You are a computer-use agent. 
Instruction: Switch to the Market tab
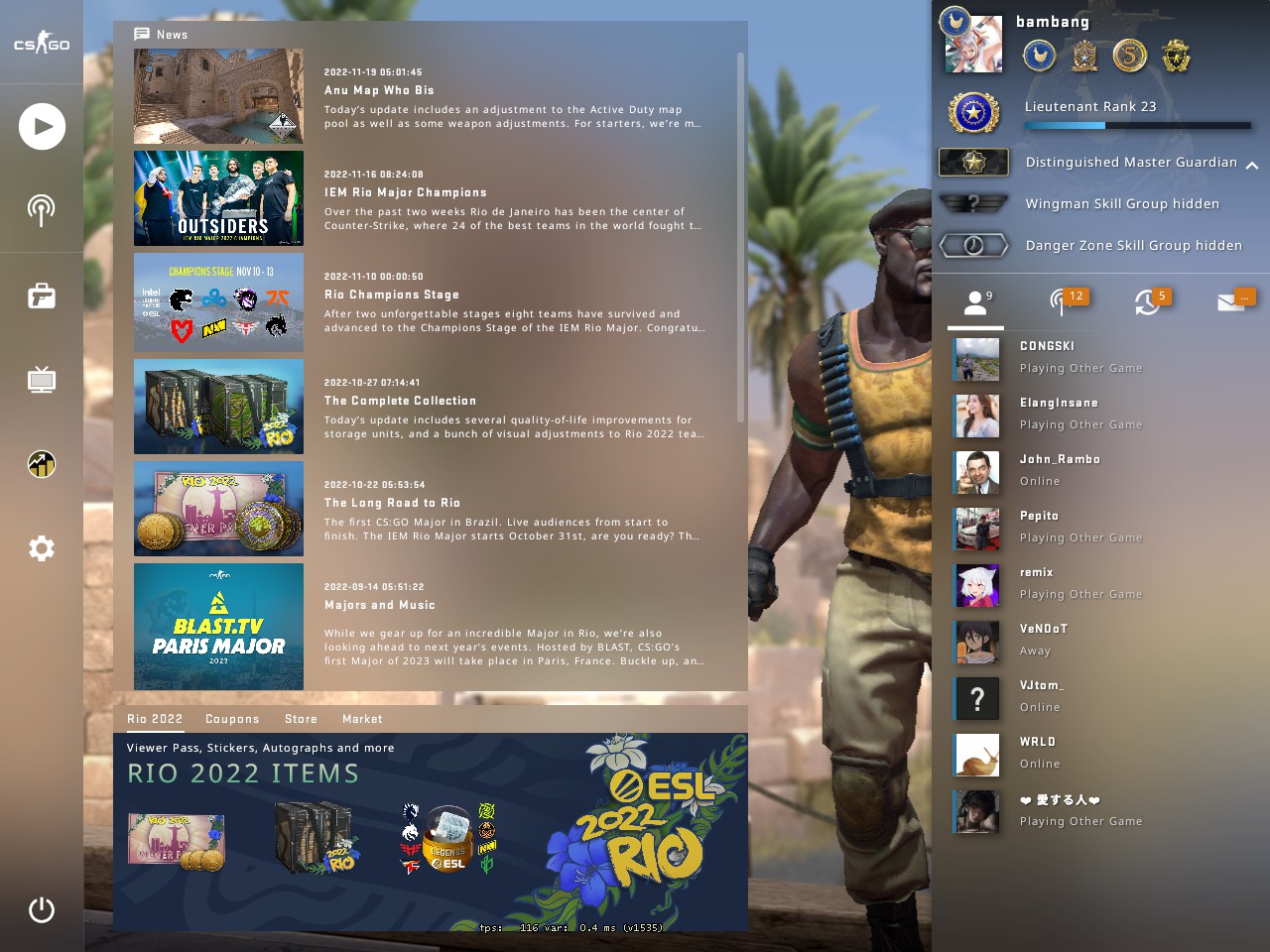tap(362, 719)
